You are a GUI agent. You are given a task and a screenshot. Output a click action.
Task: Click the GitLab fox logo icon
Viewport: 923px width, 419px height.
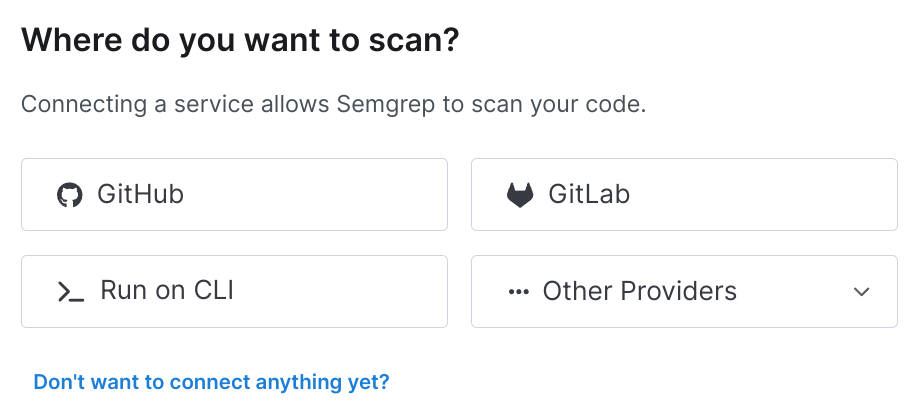click(520, 195)
